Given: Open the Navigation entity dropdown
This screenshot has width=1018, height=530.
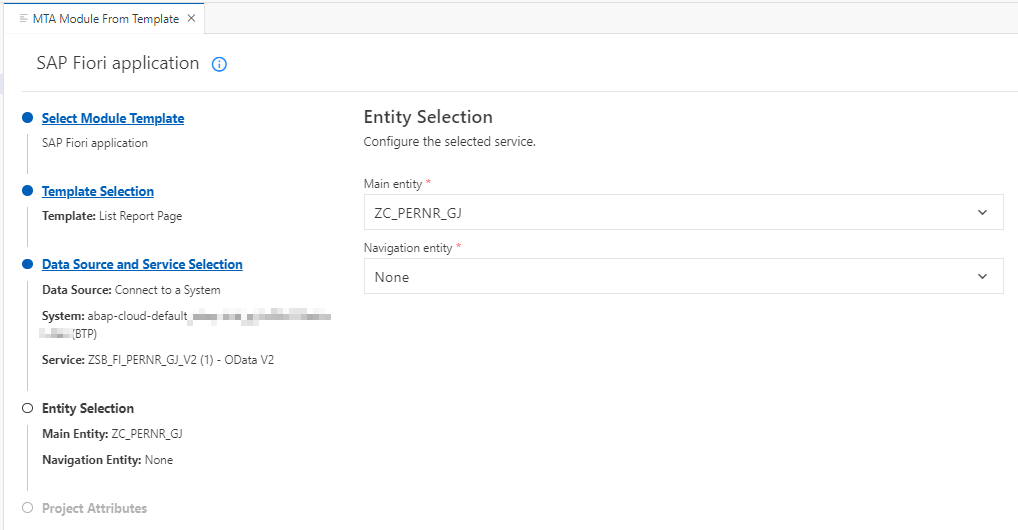Looking at the screenshot, I should click(x=684, y=277).
